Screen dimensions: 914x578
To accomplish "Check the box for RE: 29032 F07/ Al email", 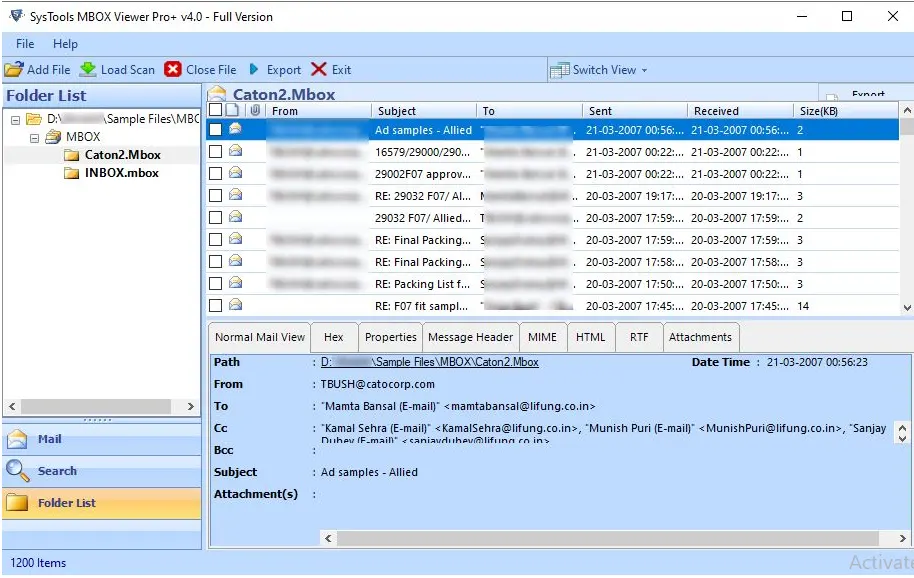I will (216, 195).
